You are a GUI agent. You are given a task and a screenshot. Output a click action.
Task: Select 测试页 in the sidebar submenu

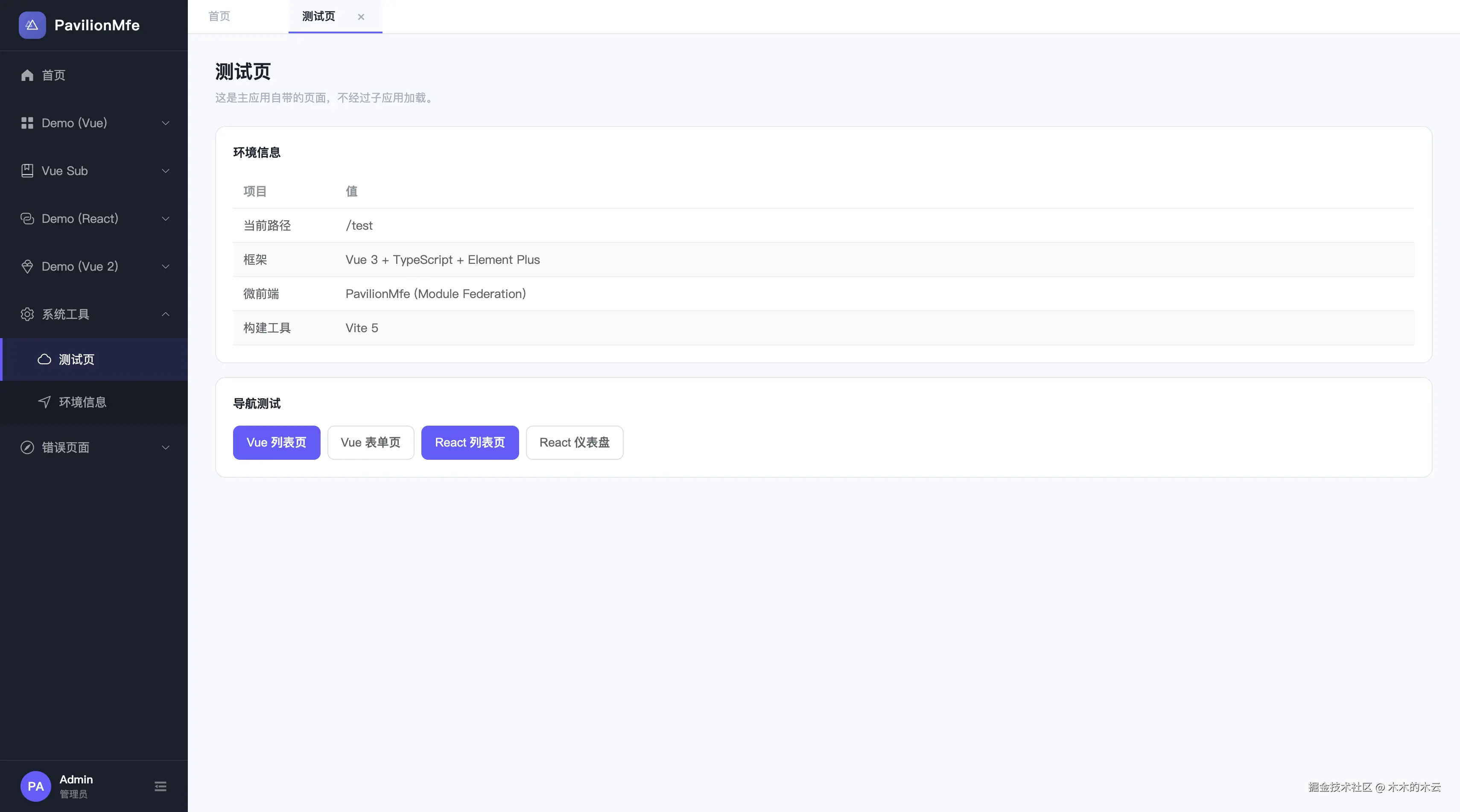94,359
